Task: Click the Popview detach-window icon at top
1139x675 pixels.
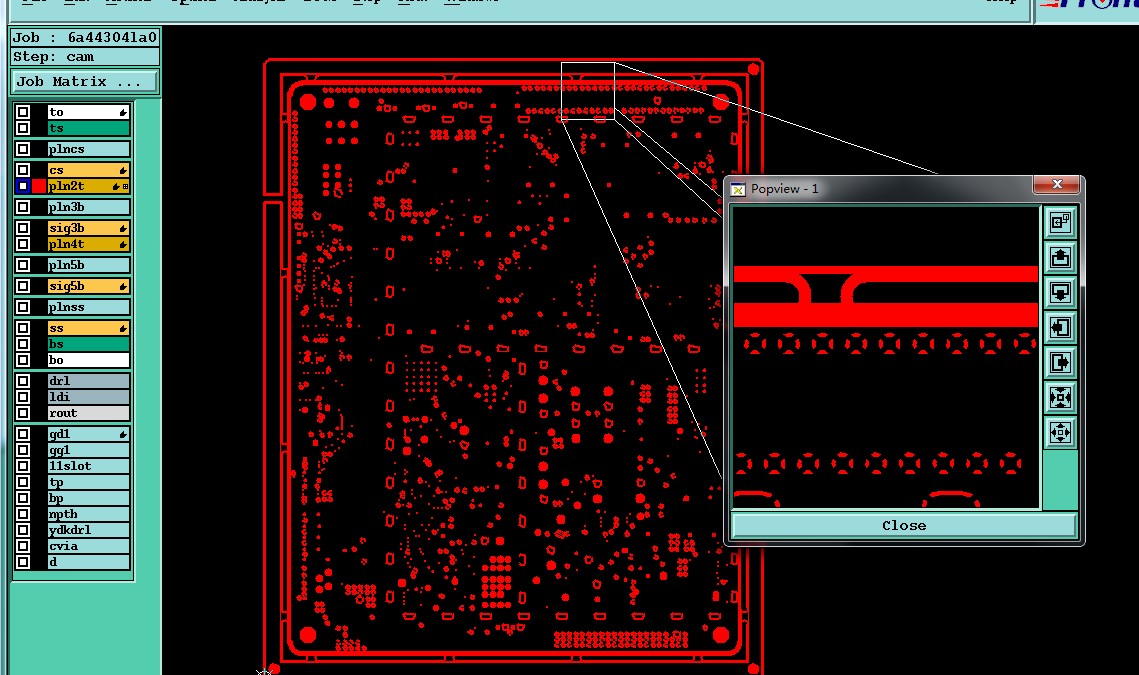Action: (1060, 222)
